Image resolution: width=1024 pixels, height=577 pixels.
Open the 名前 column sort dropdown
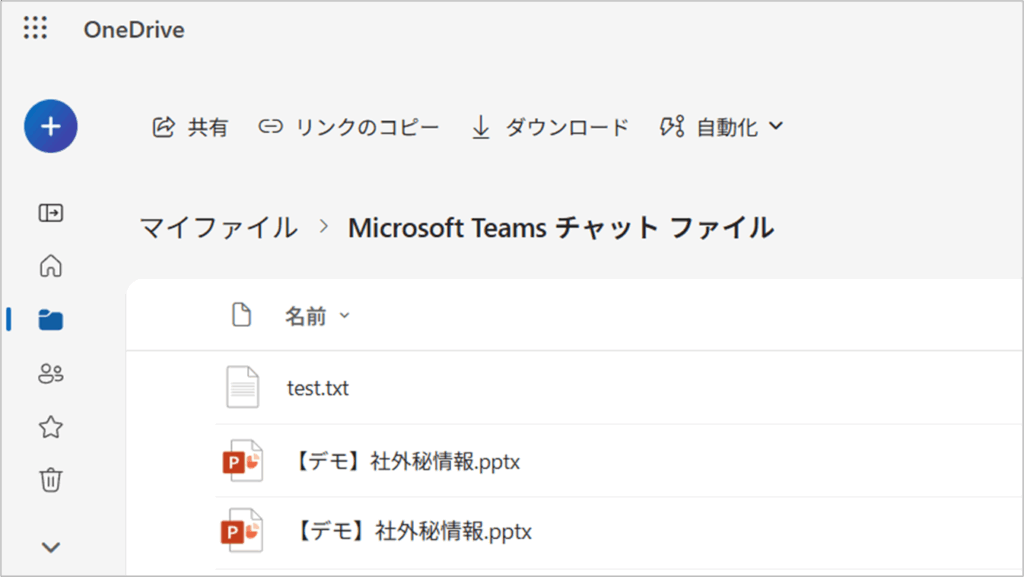pyautogui.click(x=317, y=316)
